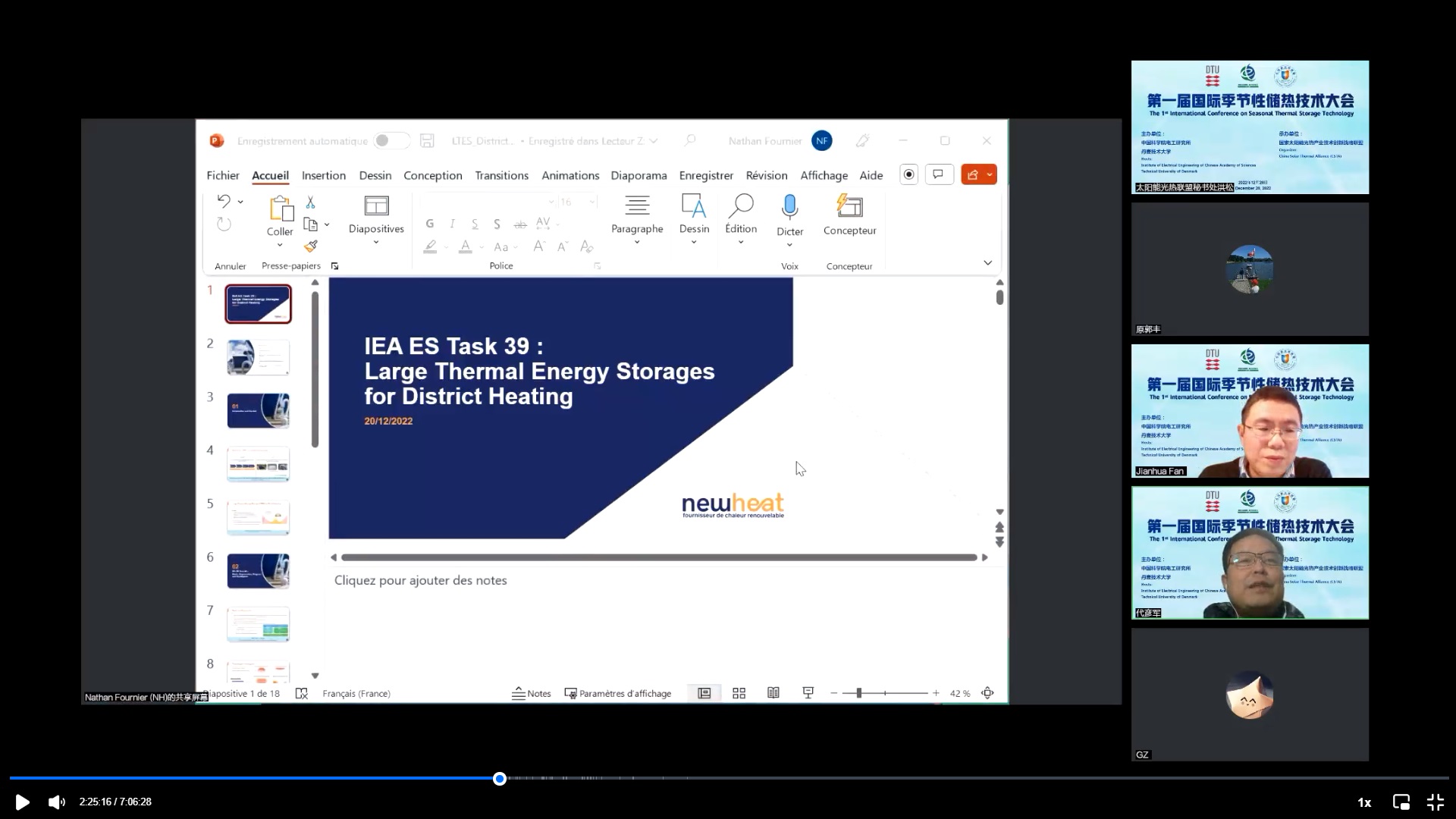Screen dimensions: 1456x819
Task: Click the picture-in-picture video icon
Action: [x=1401, y=802]
